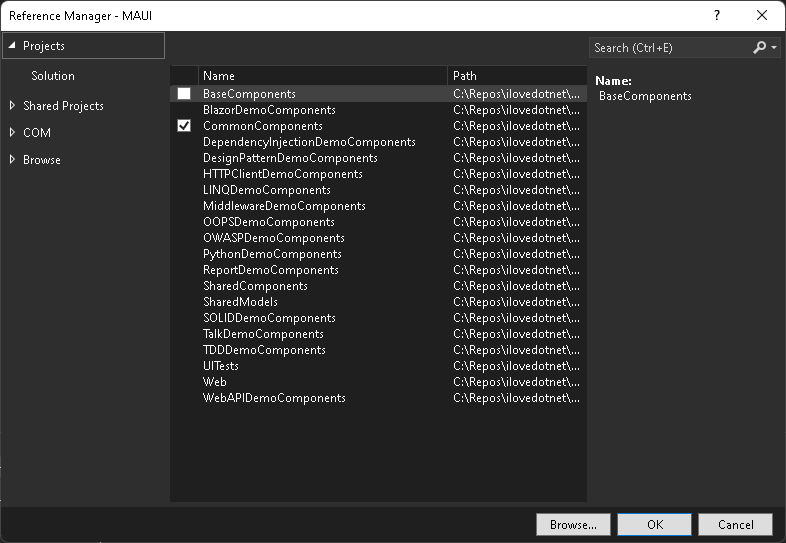The width and height of the screenshot is (786, 543).
Task: Select the PythonDemoComponents project
Action: pyautogui.click(x=272, y=254)
